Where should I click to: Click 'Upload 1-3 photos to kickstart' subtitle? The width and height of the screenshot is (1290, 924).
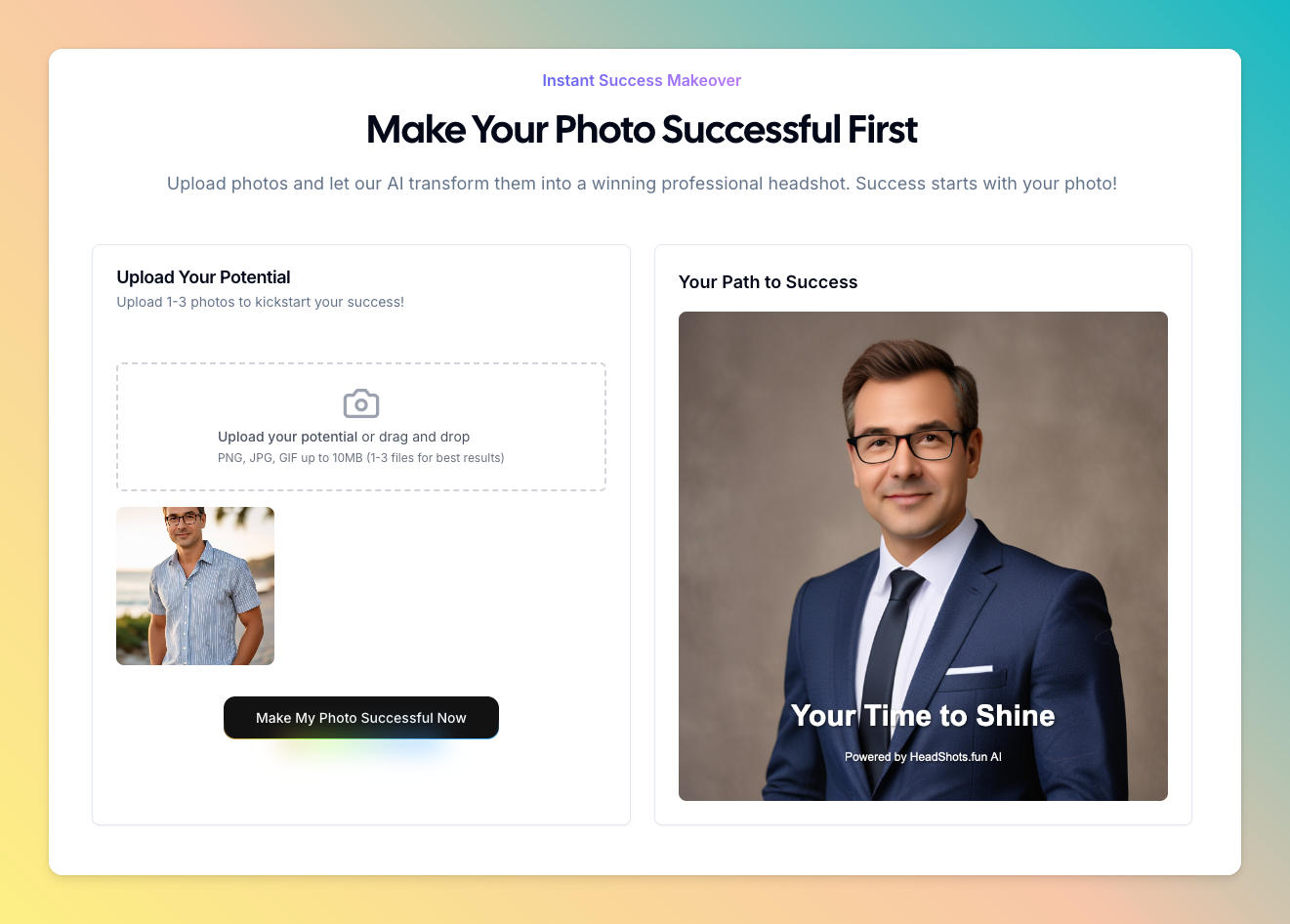coord(260,302)
